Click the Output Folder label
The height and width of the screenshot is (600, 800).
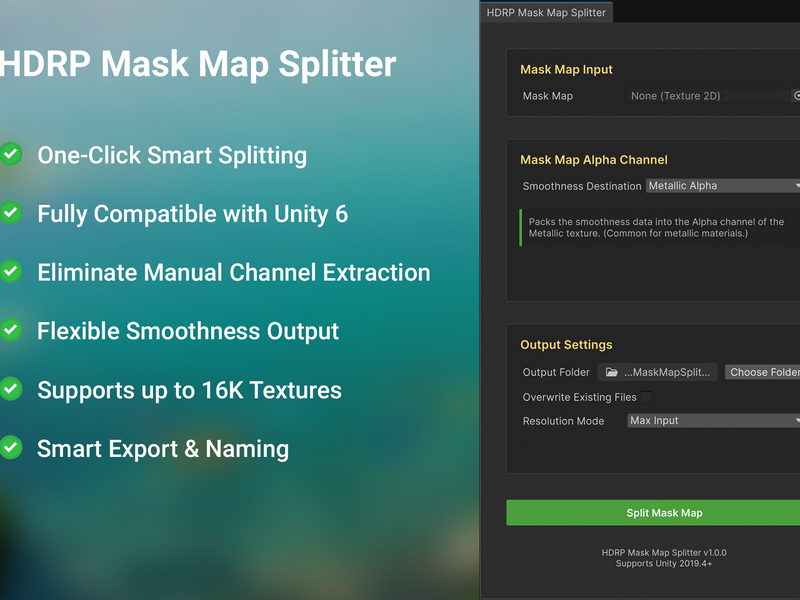click(556, 372)
